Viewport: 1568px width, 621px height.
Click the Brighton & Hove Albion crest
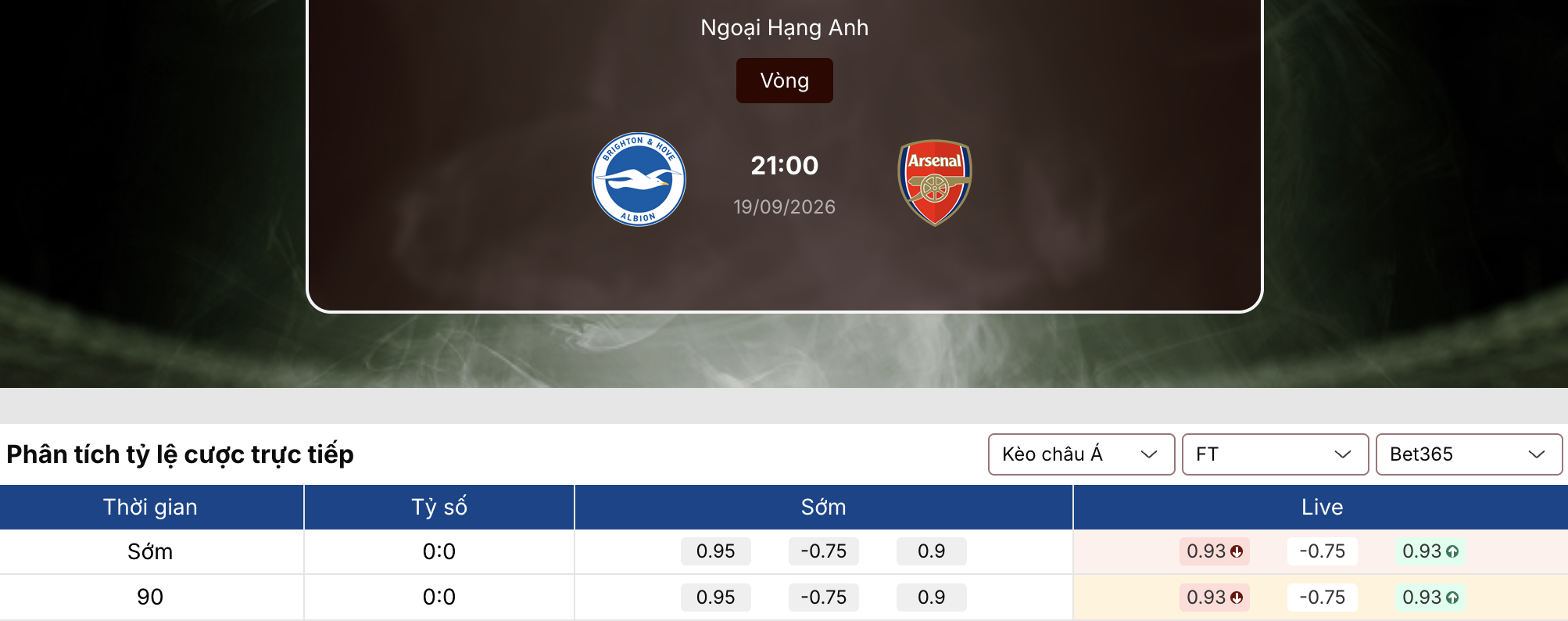(639, 179)
